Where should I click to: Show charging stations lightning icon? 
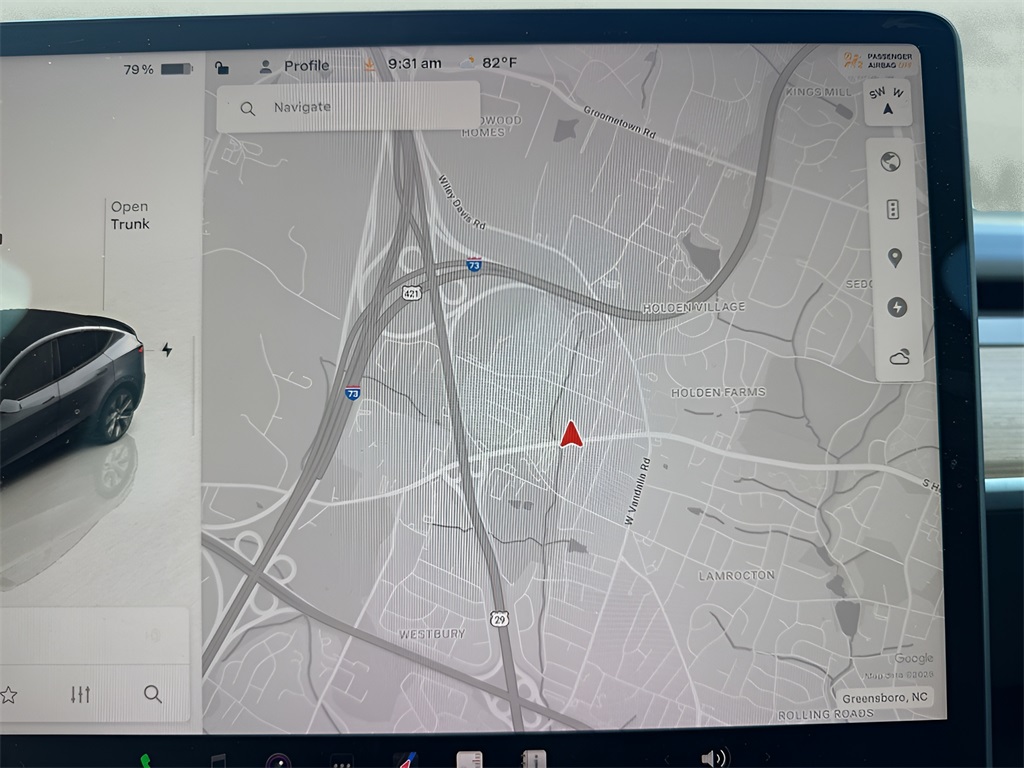896,307
